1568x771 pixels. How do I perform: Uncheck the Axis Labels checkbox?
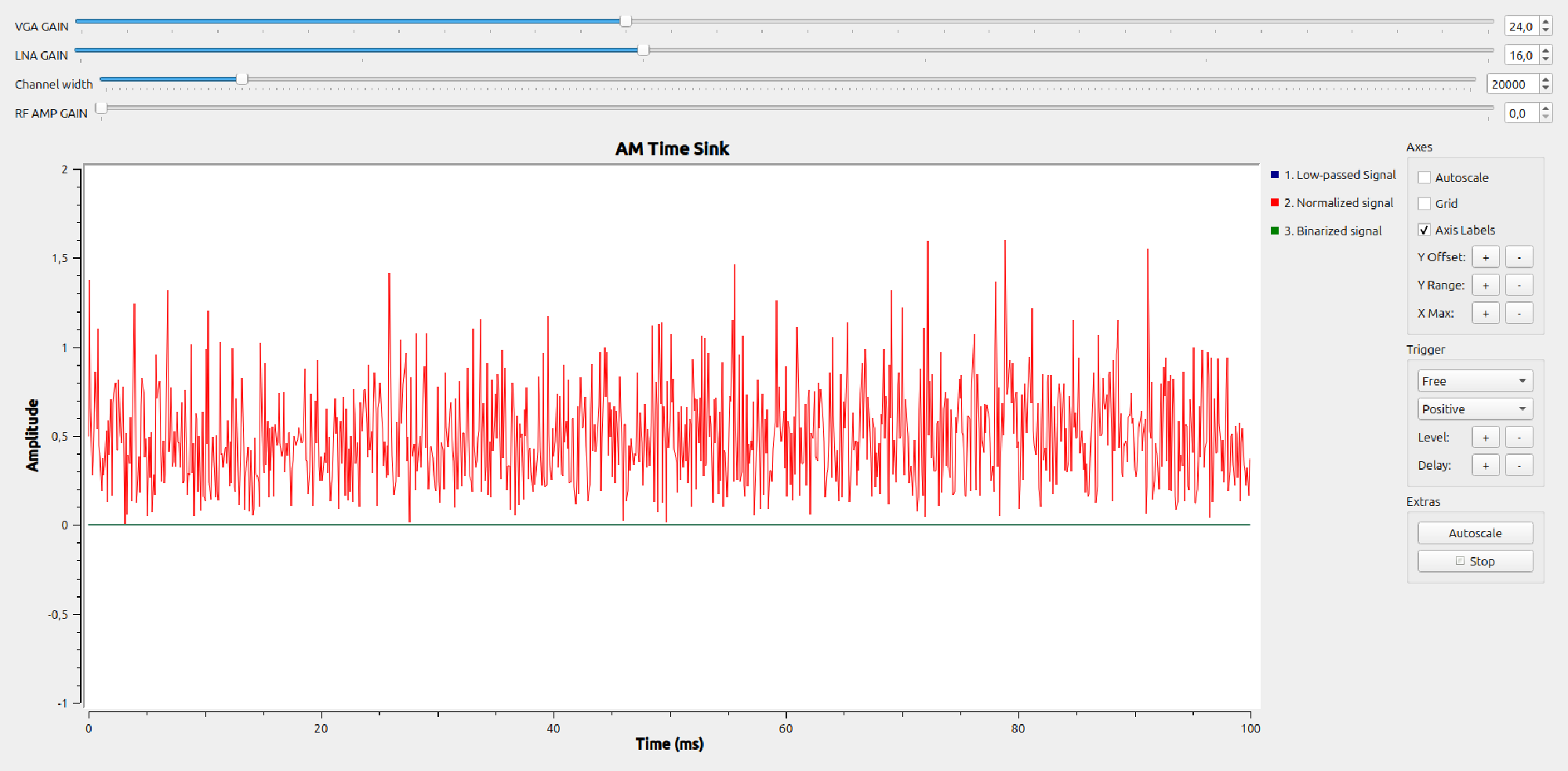coord(1425,230)
